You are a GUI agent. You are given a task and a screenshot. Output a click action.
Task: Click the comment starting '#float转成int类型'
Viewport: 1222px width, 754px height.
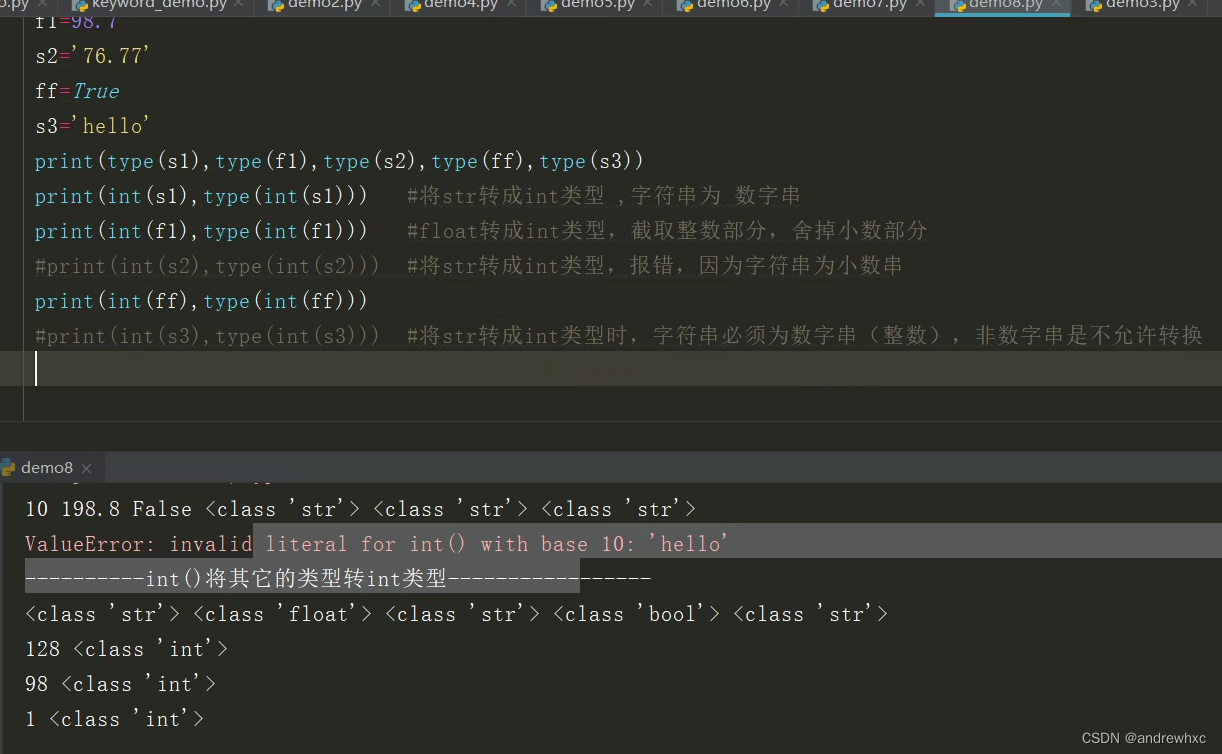click(x=668, y=231)
